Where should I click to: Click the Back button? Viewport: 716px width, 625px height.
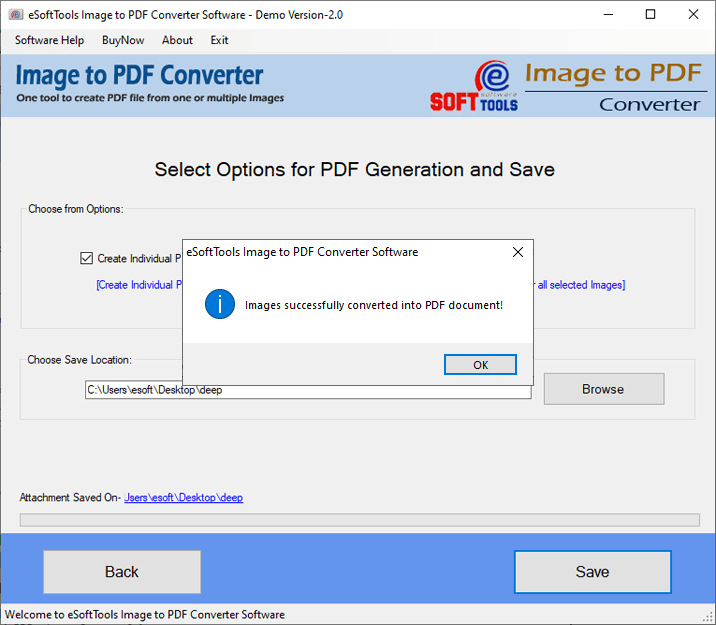click(x=122, y=572)
